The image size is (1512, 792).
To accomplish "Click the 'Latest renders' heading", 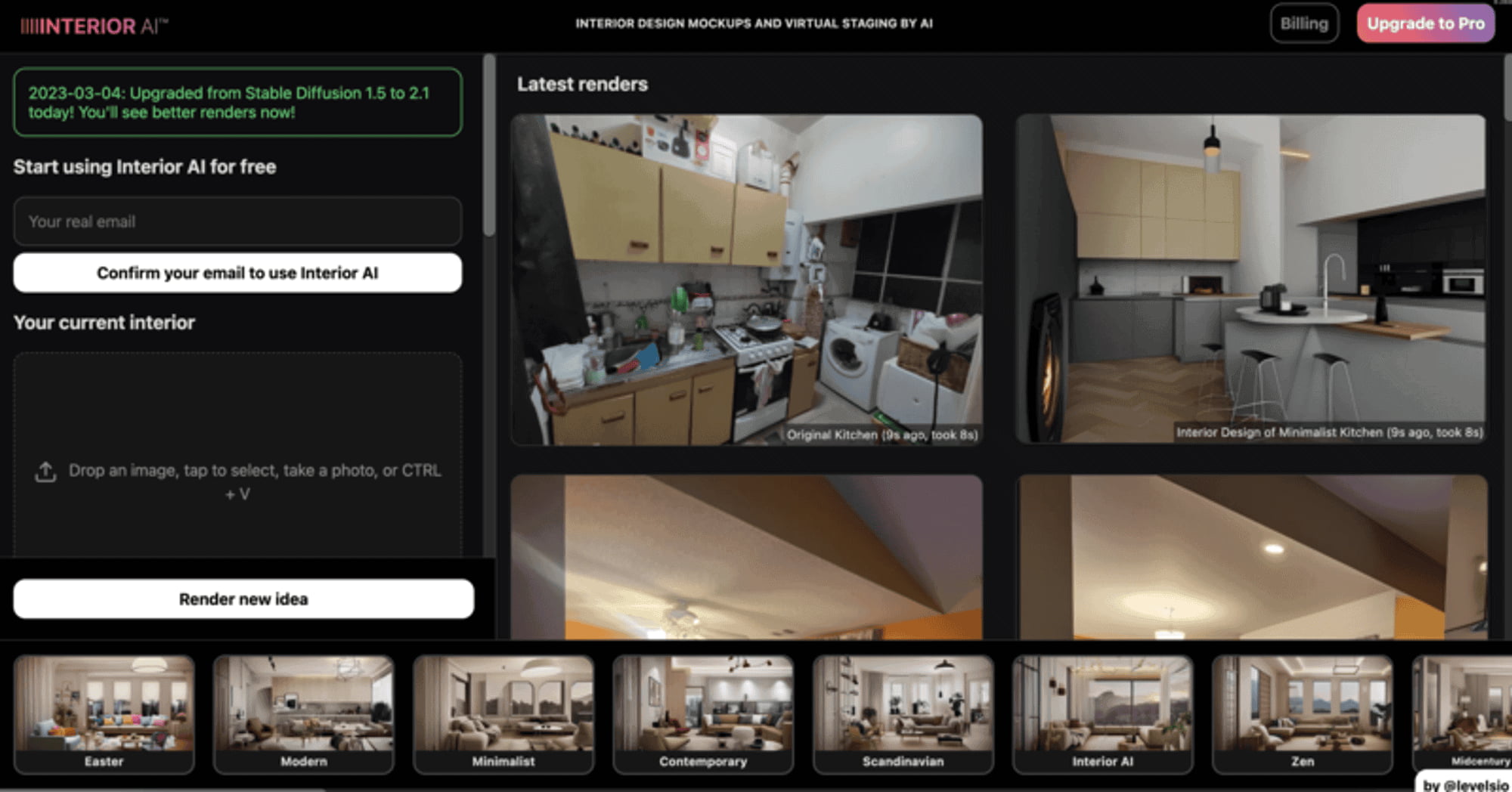I will click(x=582, y=84).
